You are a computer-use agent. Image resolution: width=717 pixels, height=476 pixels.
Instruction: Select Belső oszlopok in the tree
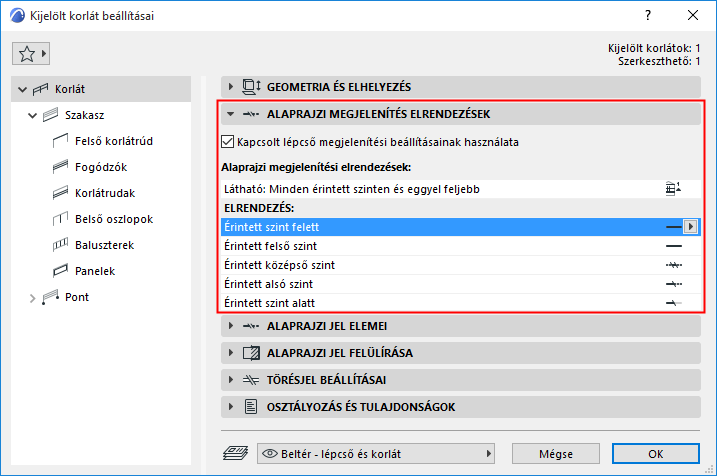tap(114, 219)
